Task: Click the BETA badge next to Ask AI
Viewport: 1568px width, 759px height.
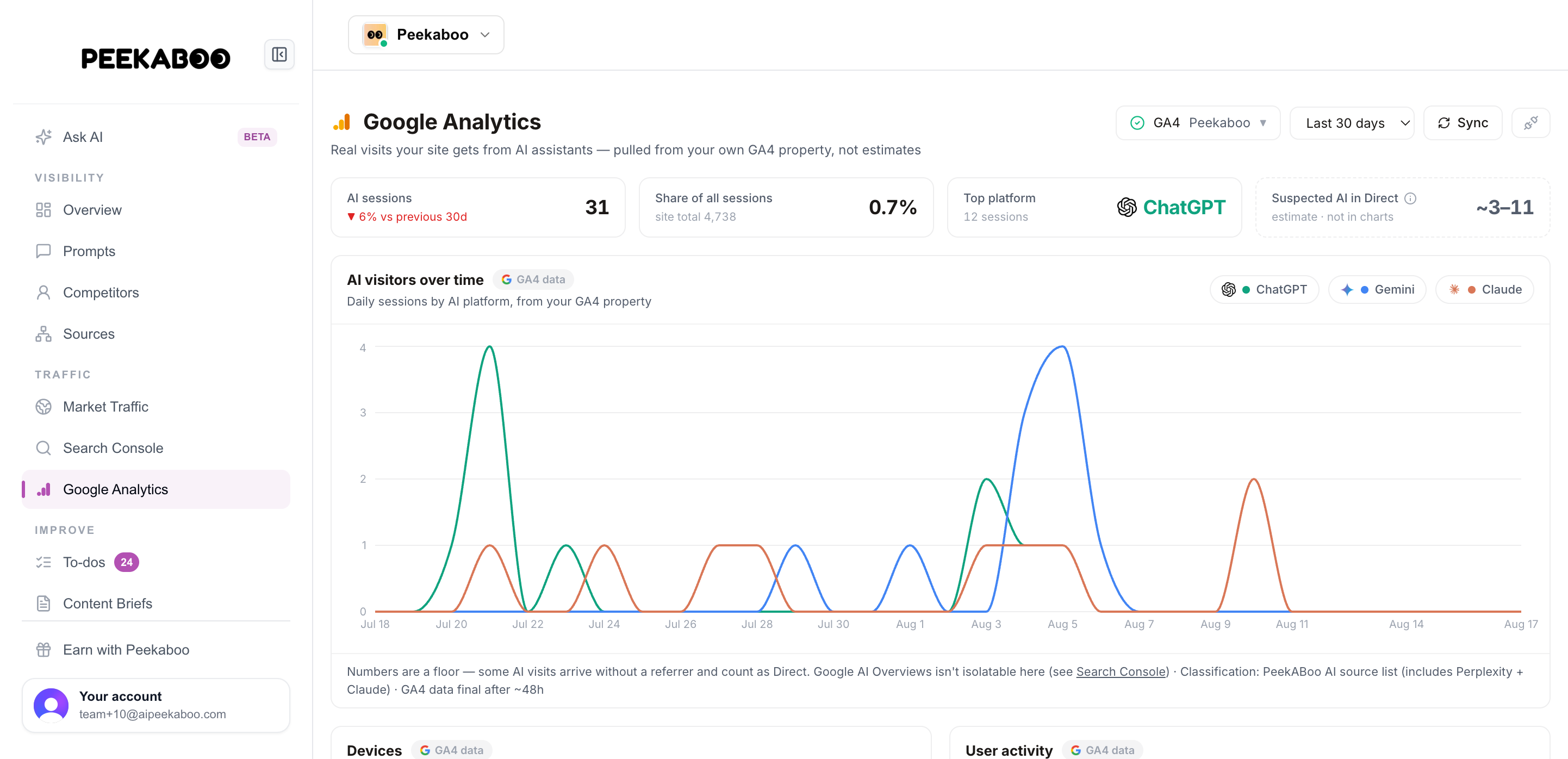Action: click(257, 137)
